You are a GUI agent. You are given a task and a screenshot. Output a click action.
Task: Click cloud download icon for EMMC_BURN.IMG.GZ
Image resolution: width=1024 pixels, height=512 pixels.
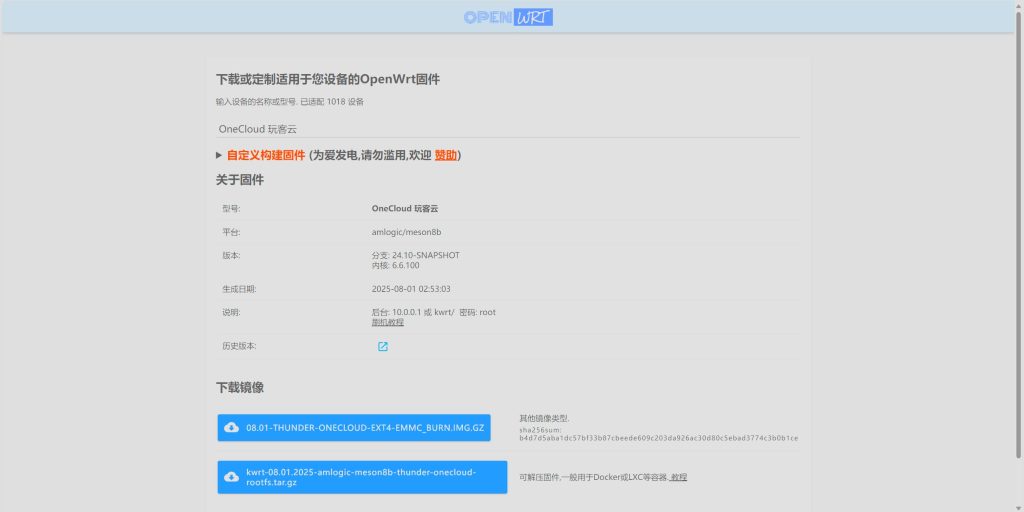click(x=231, y=428)
